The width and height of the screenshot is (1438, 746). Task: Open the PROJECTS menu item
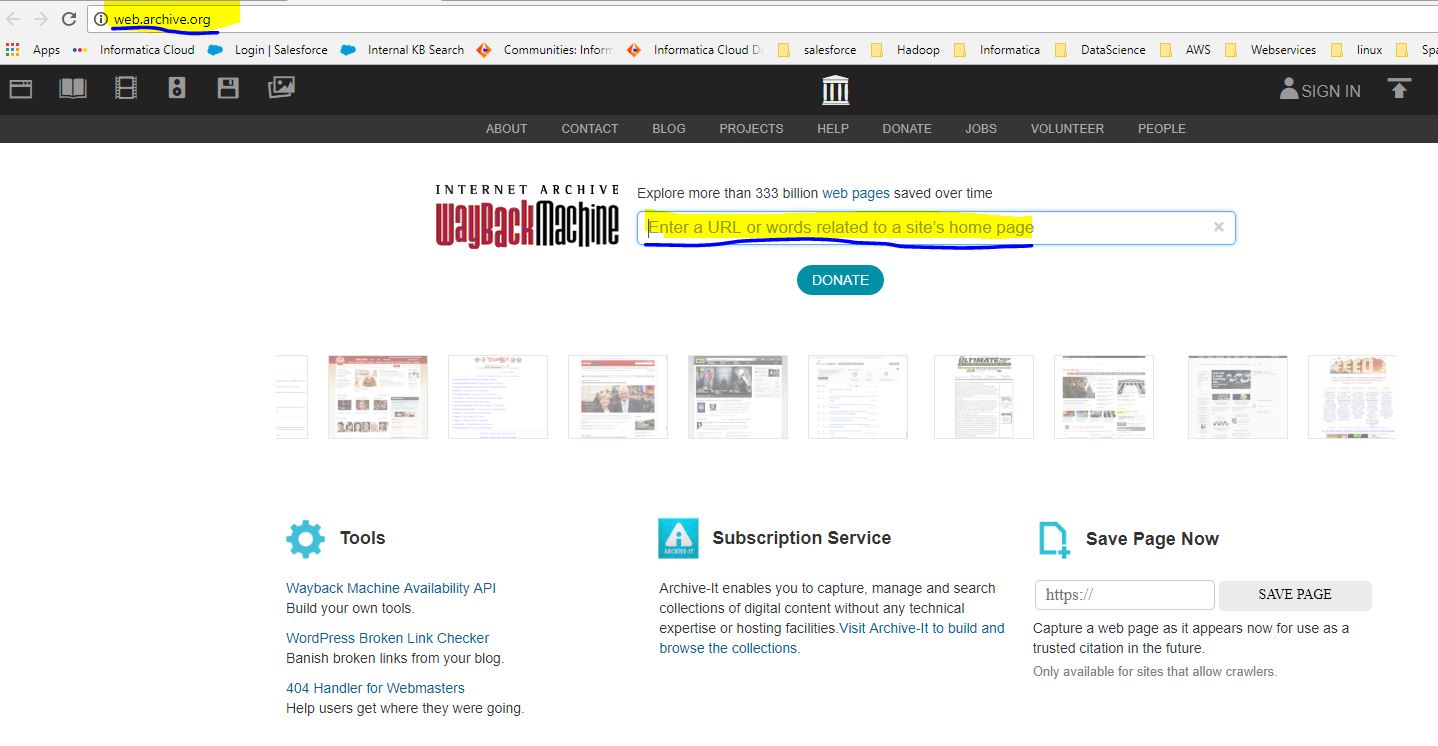(751, 129)
